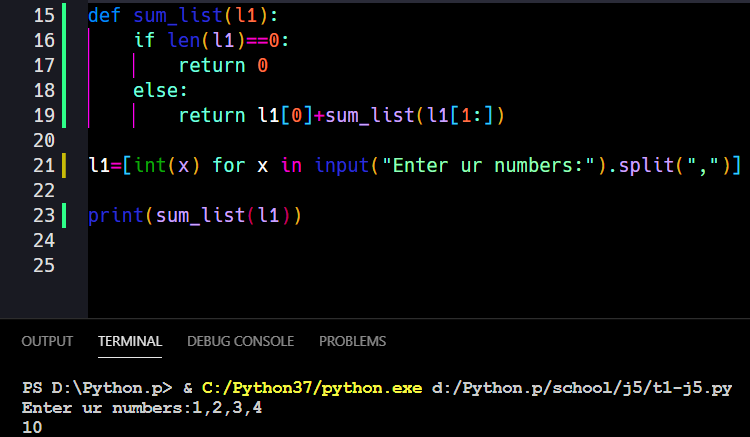Image resolution: width=750 pixels, height=437 pixels.
Task: Click the else keyword on line 18
Action: click(x=155, y=90)
